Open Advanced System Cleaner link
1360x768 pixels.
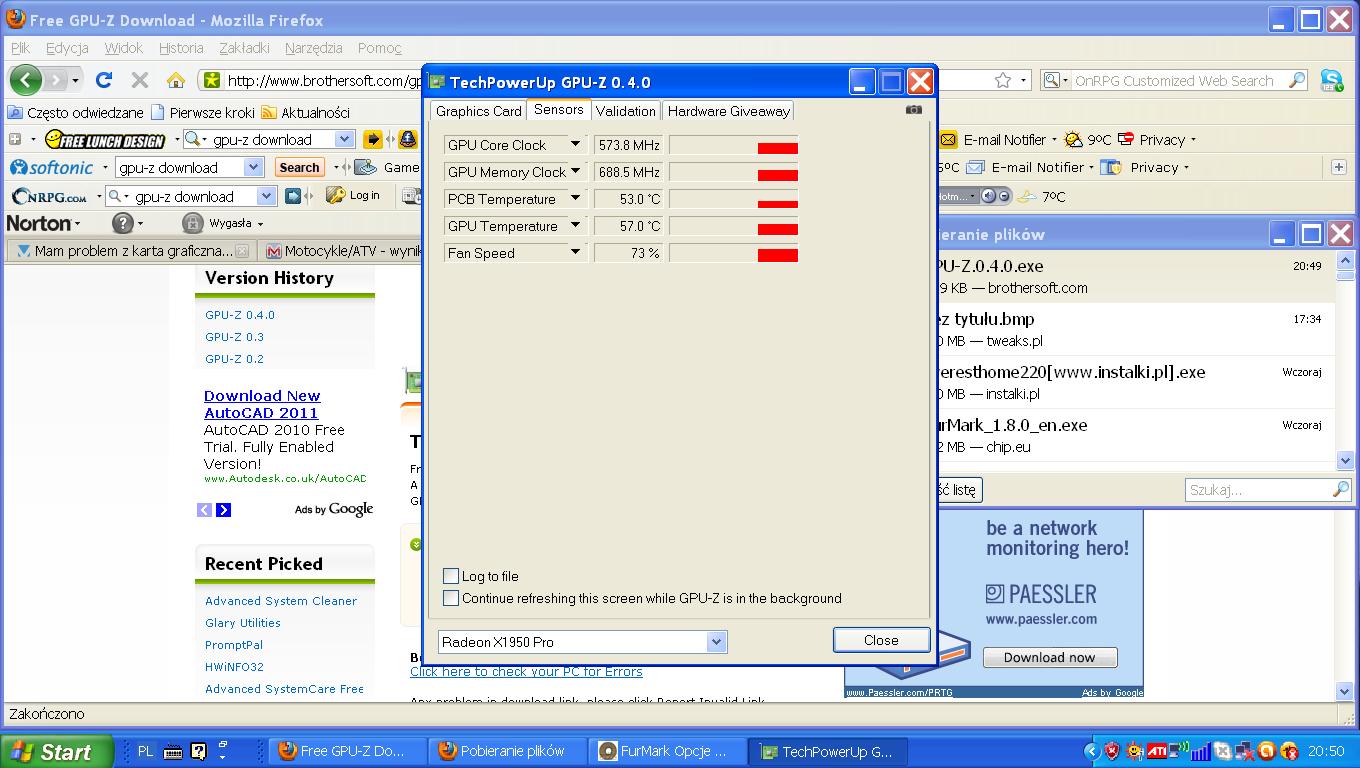pos(281,601)
